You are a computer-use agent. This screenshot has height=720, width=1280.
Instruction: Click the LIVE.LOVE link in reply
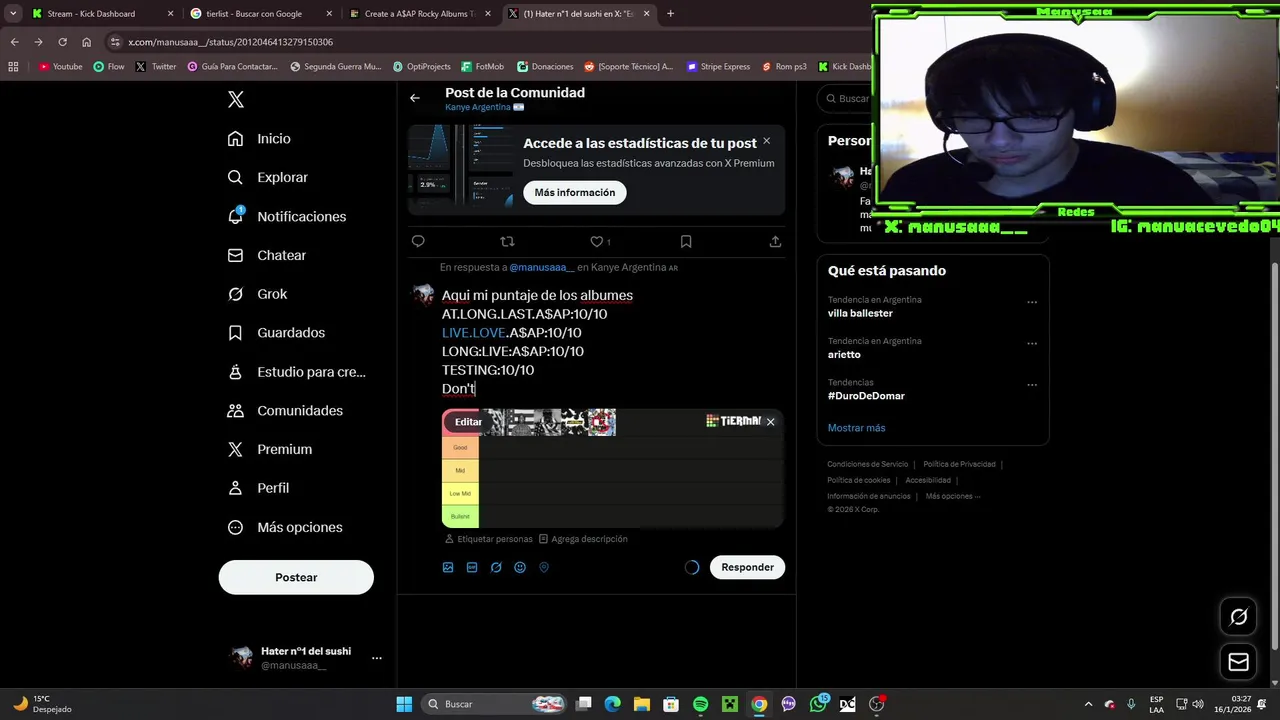474,333
